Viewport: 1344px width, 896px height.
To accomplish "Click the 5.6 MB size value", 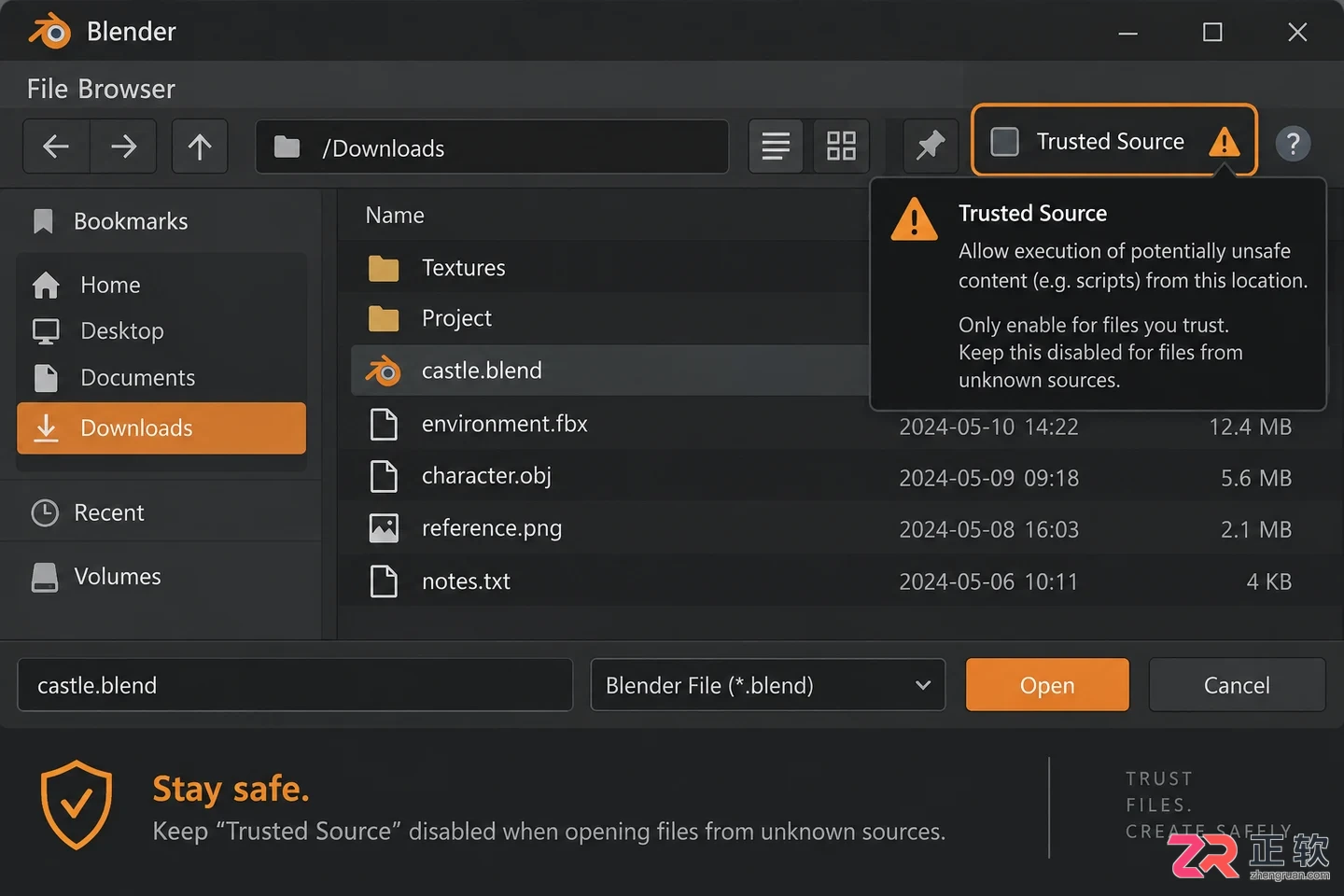I will (1256, 478).
